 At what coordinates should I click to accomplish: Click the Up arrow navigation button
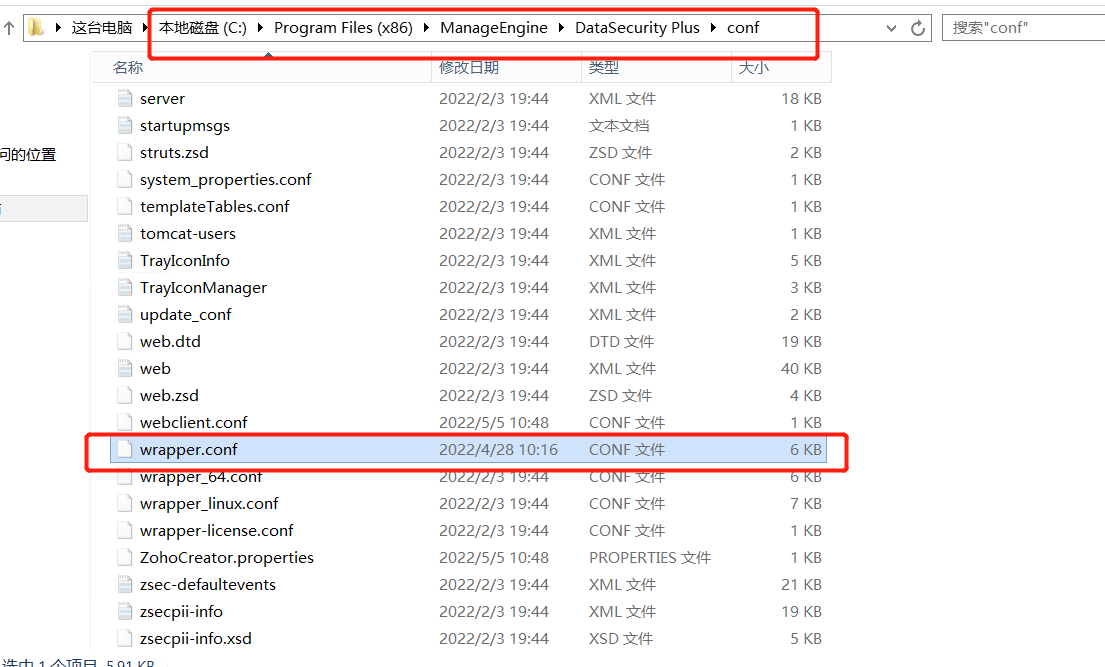tap(9, 28)
